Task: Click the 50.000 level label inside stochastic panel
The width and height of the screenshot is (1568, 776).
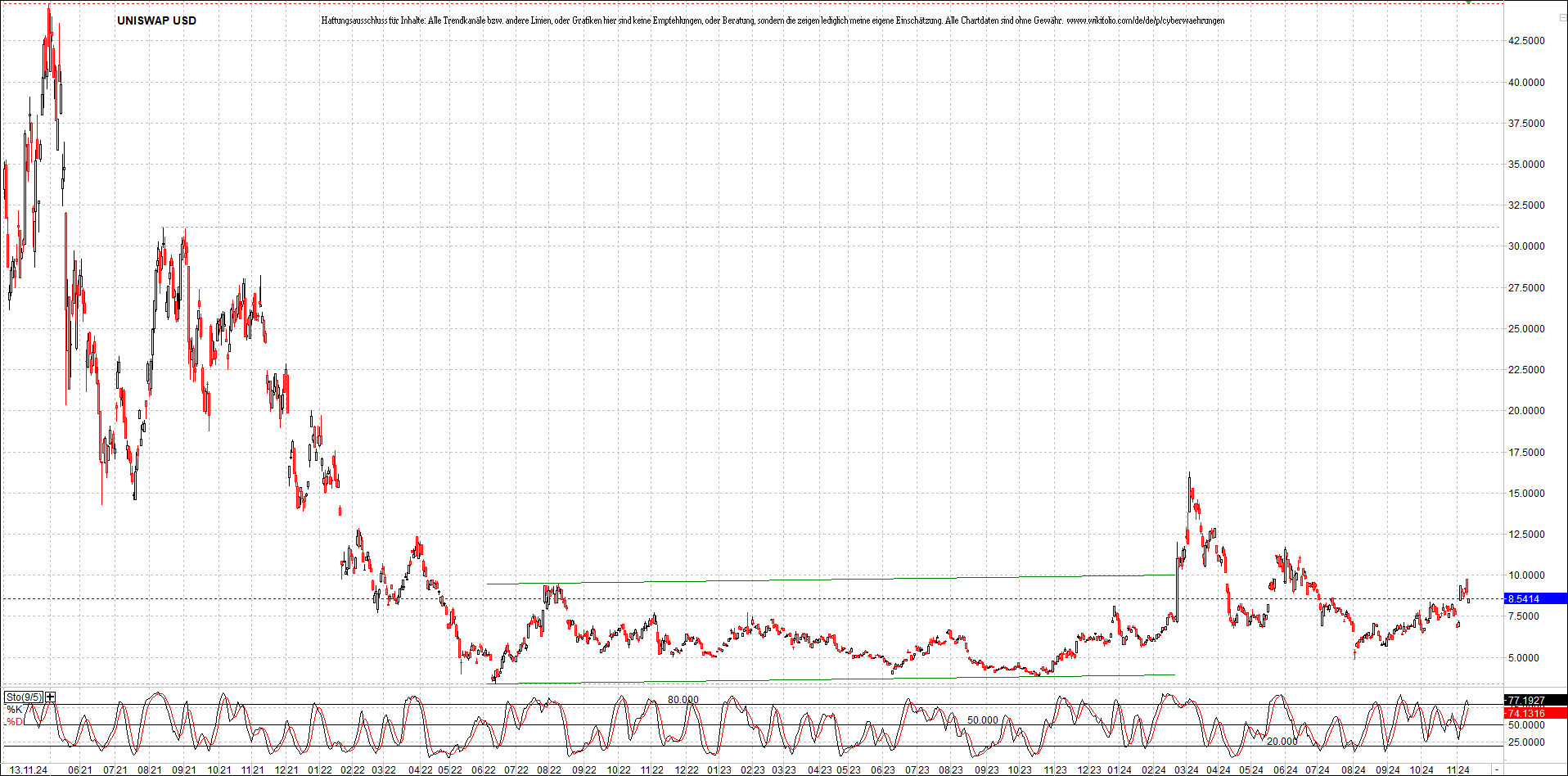Action: pos(983,720)
